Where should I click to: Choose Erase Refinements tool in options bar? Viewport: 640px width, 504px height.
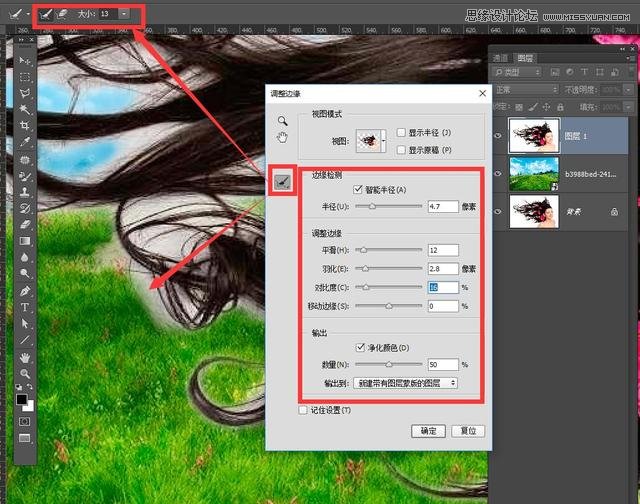pos(62,14)
